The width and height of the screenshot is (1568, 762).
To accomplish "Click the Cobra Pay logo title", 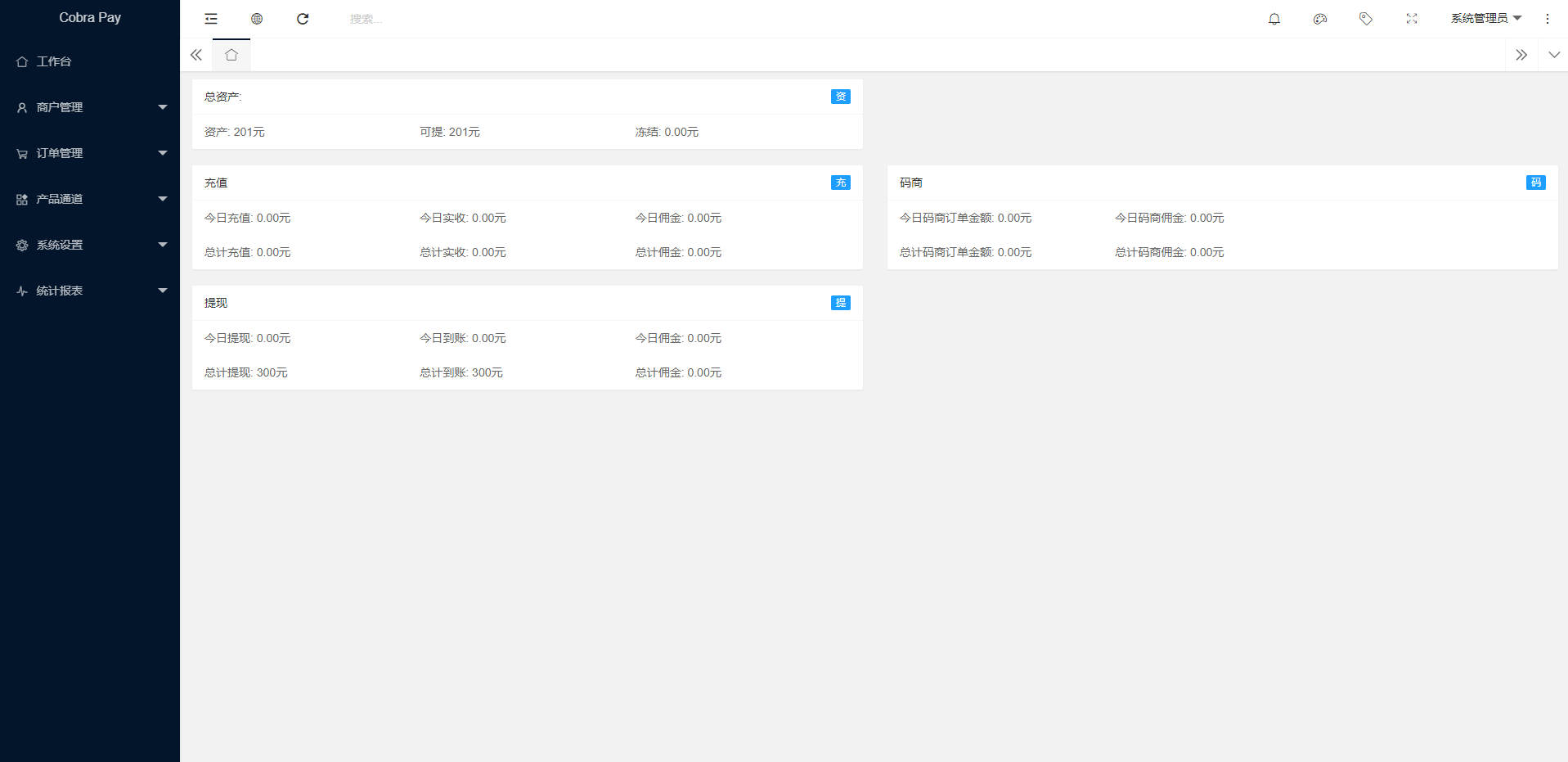I will (90, 18).
